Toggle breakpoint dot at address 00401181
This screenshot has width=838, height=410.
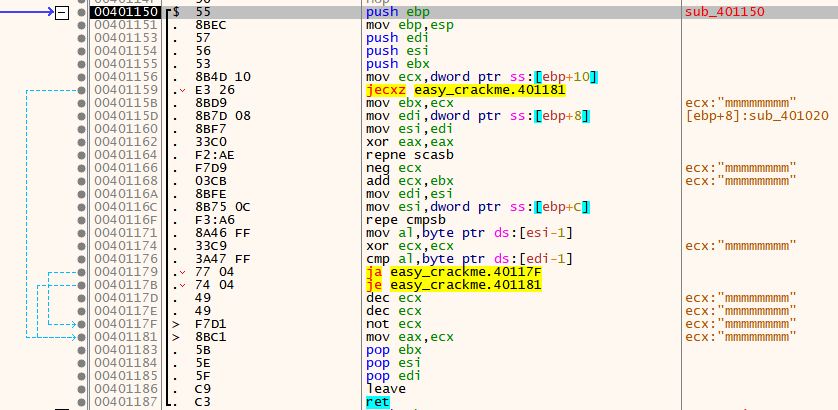81,337
